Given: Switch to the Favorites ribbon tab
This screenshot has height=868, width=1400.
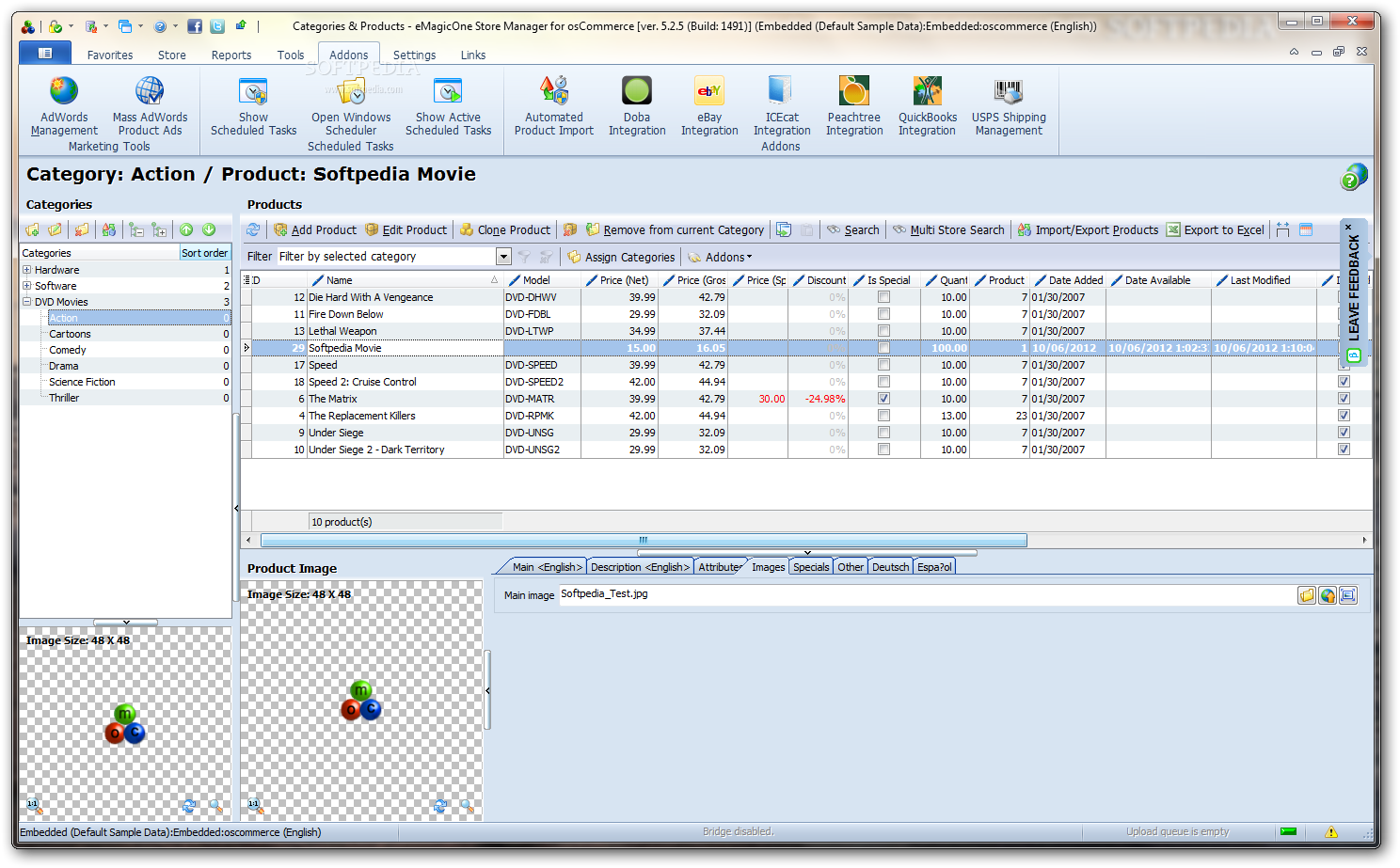Looking at the screenshot, I should click(x=110, y=55).
